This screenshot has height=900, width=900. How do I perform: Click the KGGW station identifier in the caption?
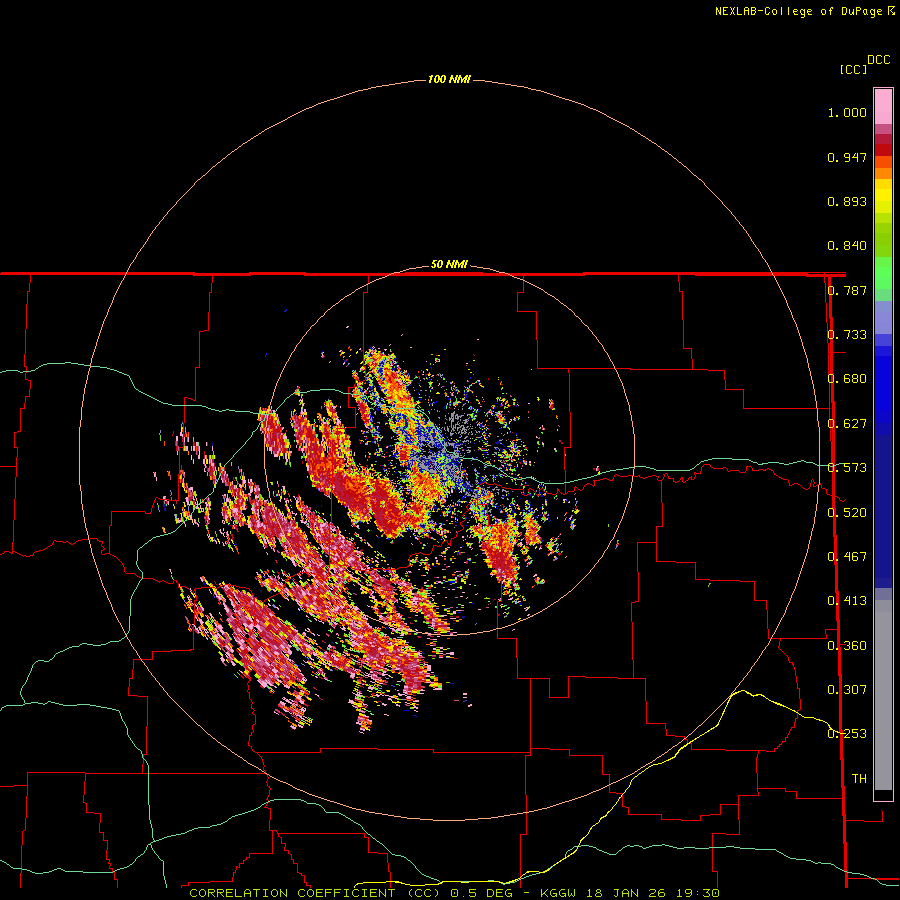point(558,893)
